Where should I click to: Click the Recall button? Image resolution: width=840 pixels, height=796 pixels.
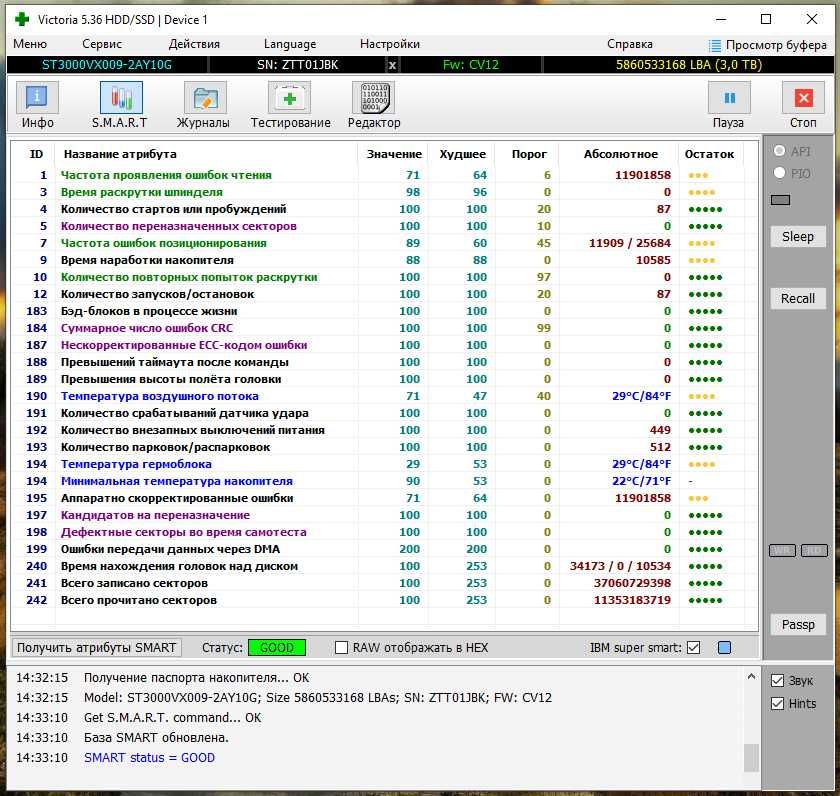pyautogui.click(x=798, y=298)
